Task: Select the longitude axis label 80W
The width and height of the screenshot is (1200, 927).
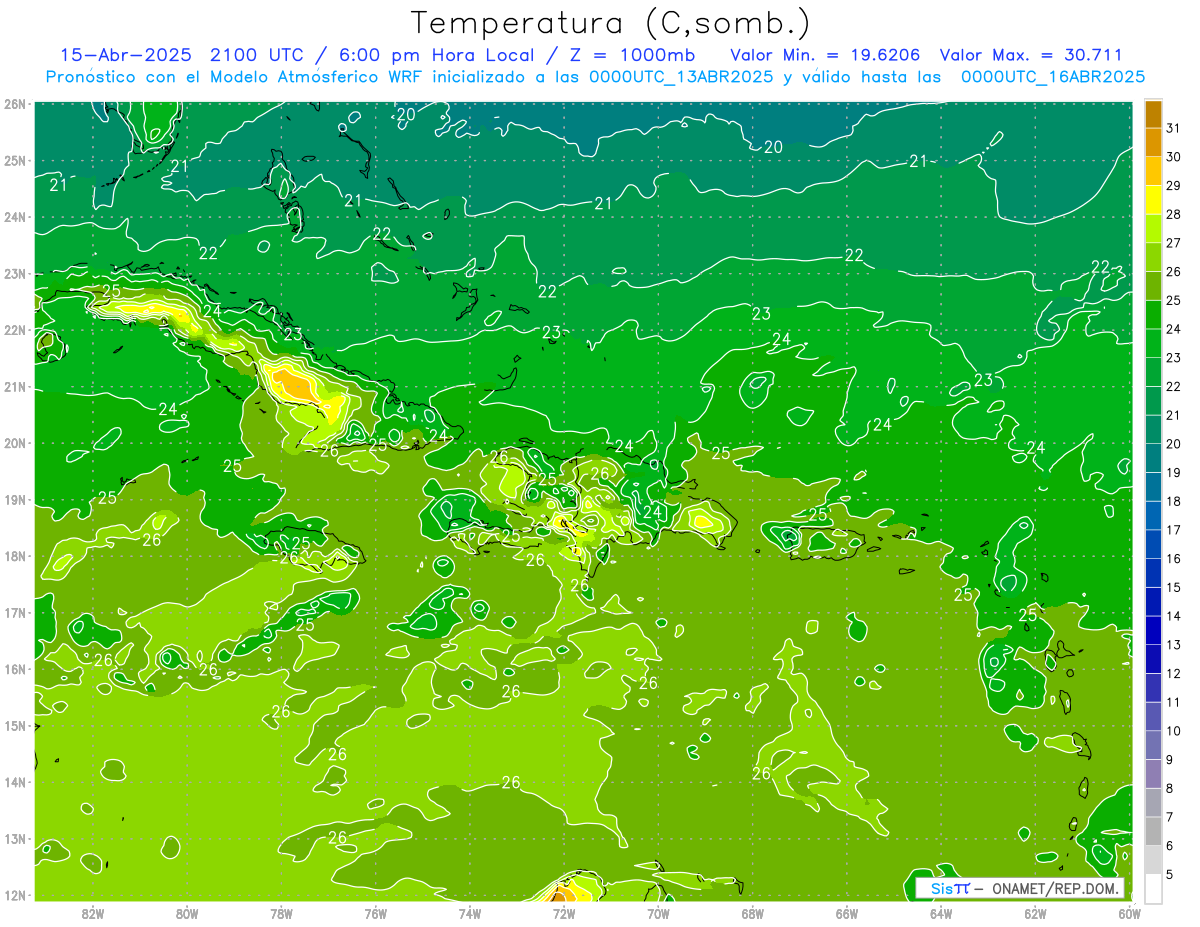Action: click(x=187, y=913)
